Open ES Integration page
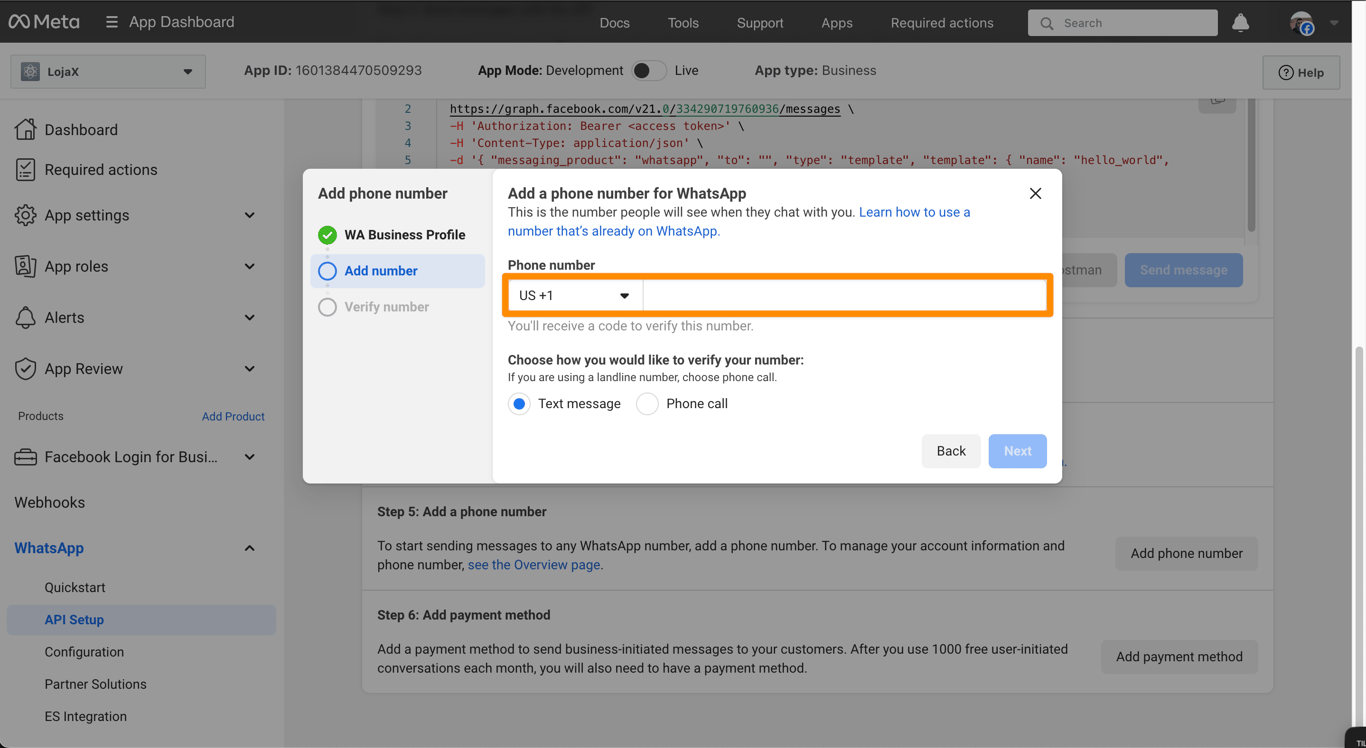Viewport: 1366px width, 748px height. coord(85,716)
